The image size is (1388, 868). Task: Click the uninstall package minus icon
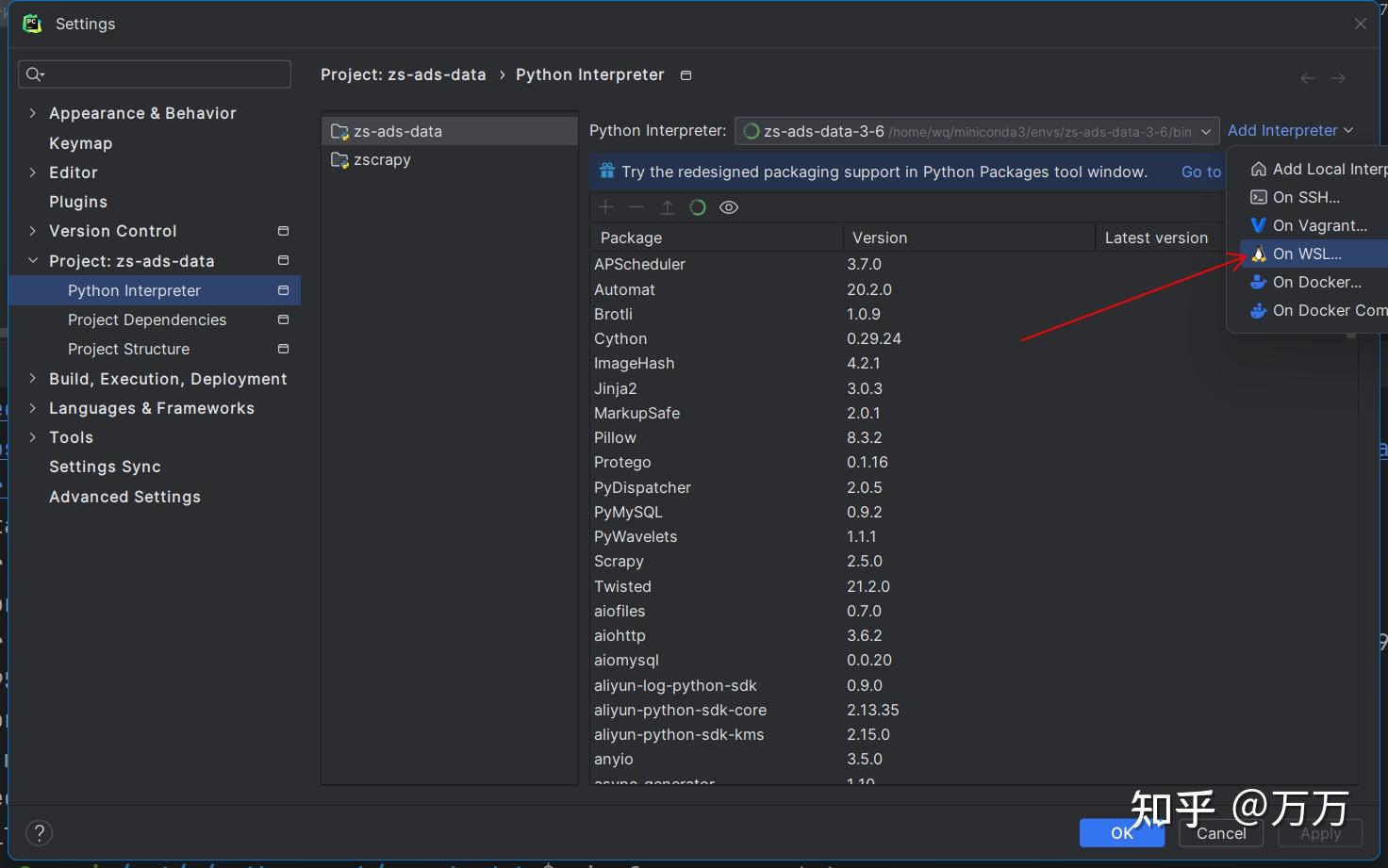coord(636,207)
